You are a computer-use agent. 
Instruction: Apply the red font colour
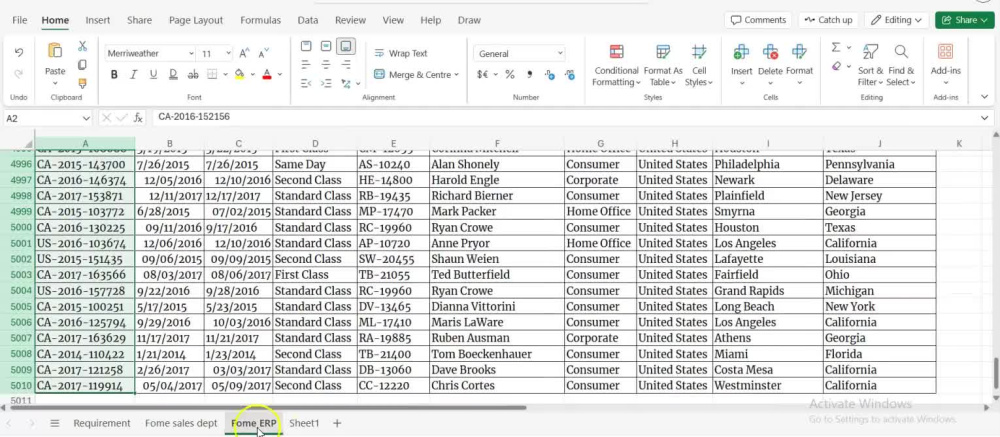(x=267, y=75)
